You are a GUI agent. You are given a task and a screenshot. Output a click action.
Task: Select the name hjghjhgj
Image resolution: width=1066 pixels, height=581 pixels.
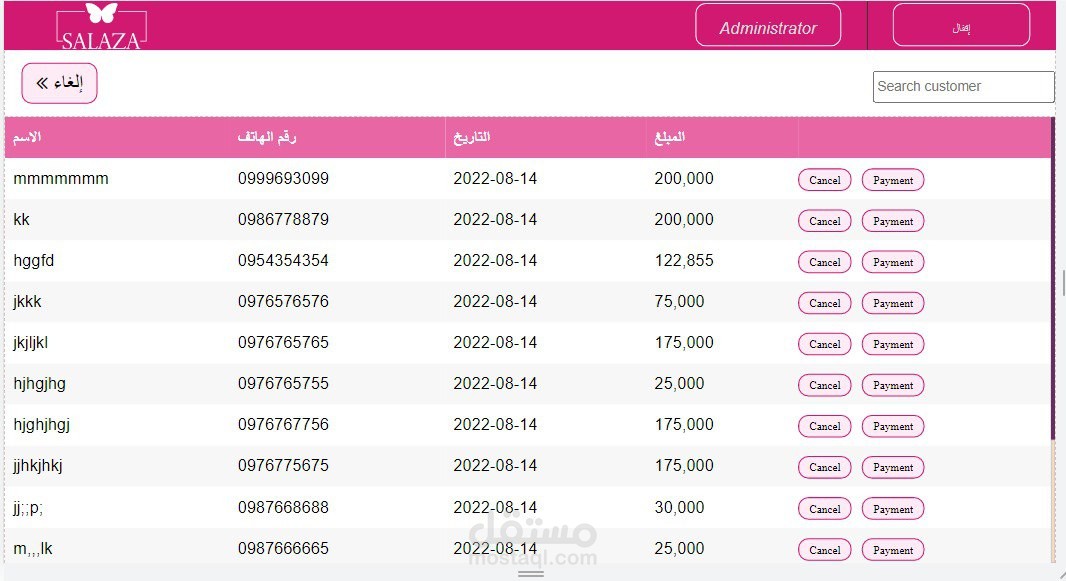point(41,425)
